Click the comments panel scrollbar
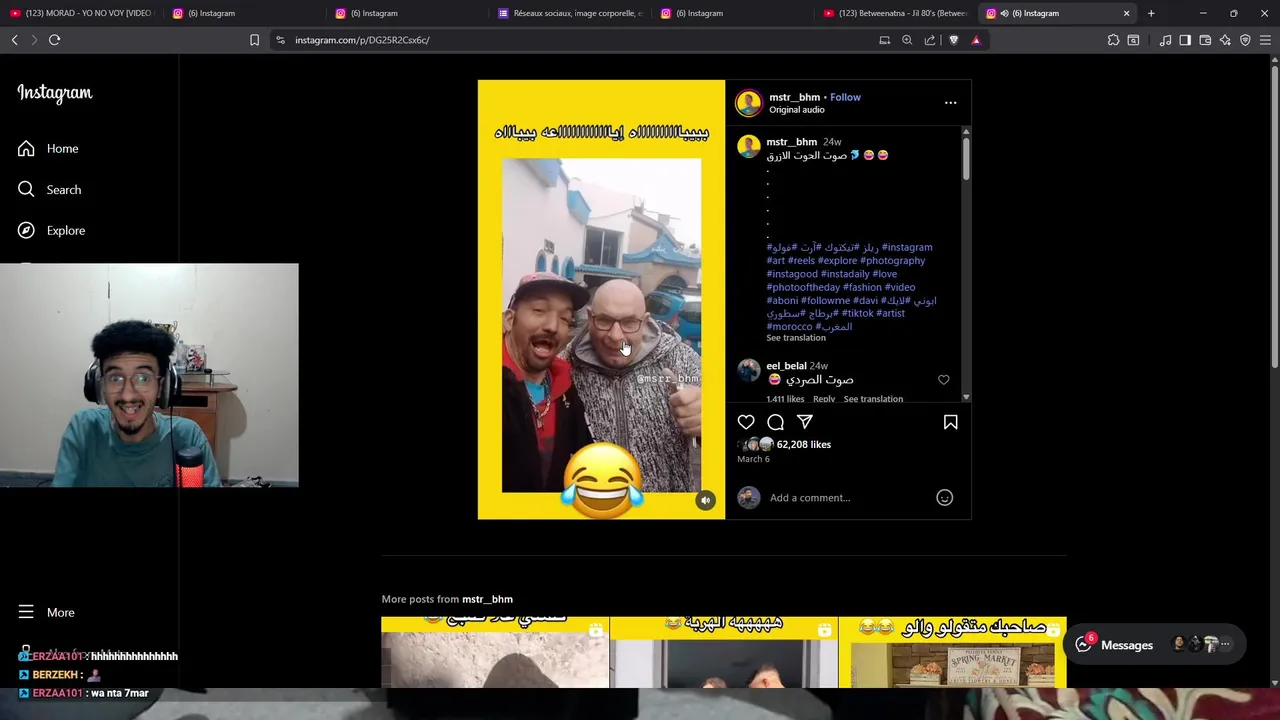This screenshot has height=720, width=1280. coord(966,158)
